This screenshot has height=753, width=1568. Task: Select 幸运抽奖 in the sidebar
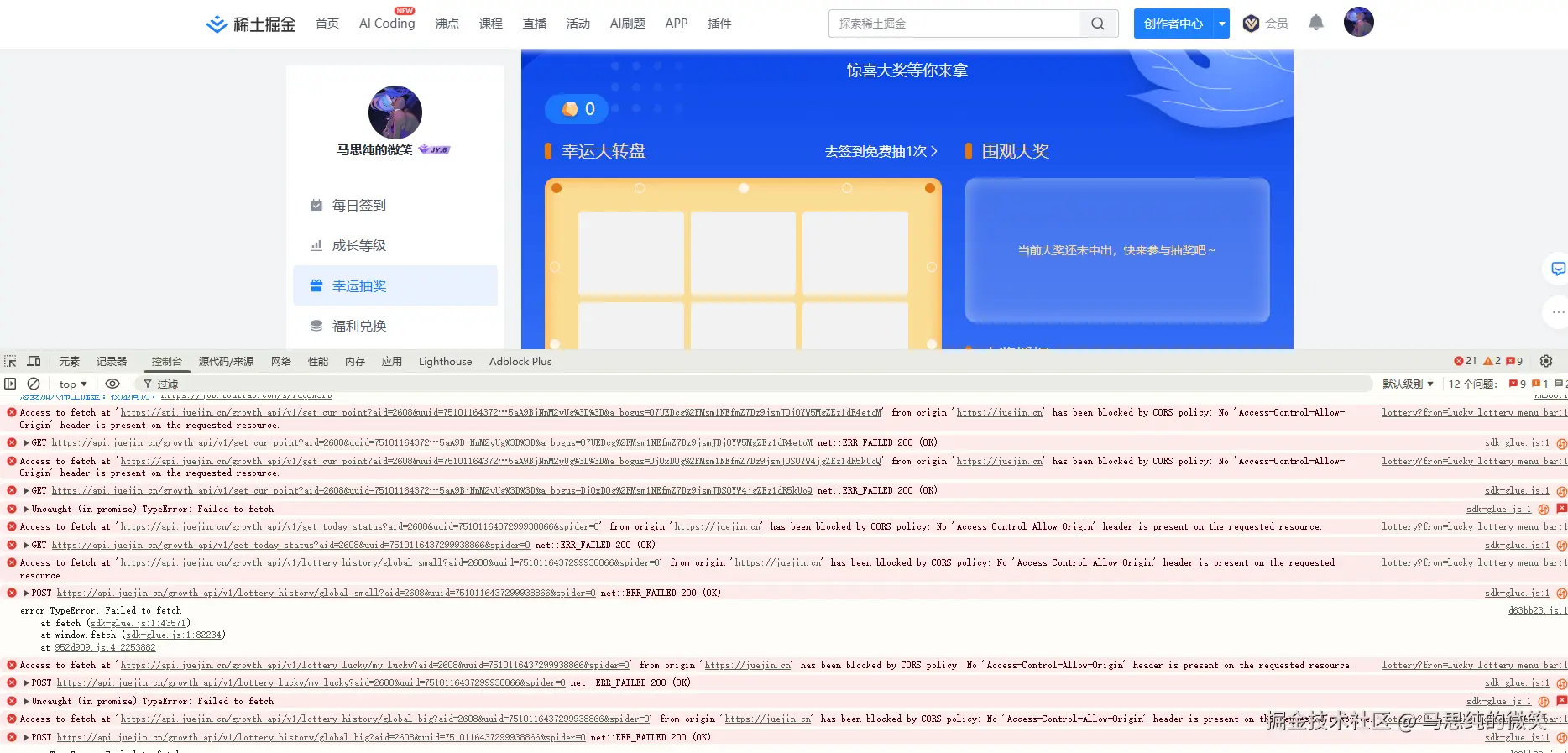(395, 285)
